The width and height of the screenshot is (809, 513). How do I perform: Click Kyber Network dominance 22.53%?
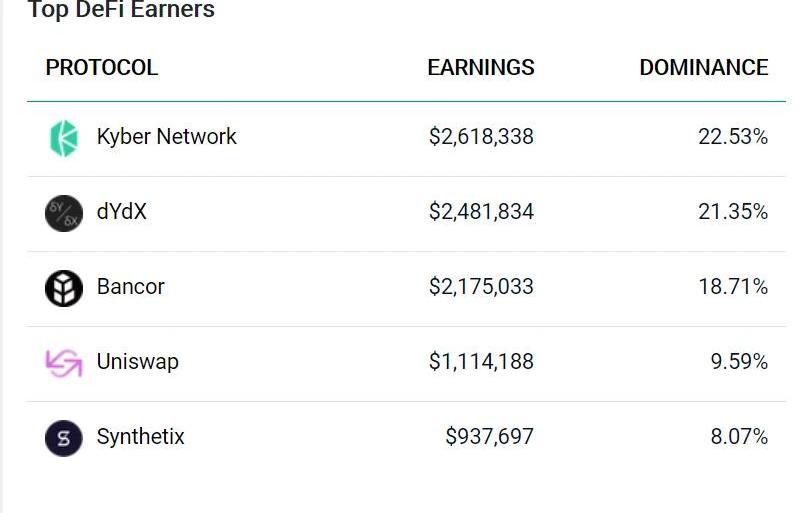[x=733, y=137]
